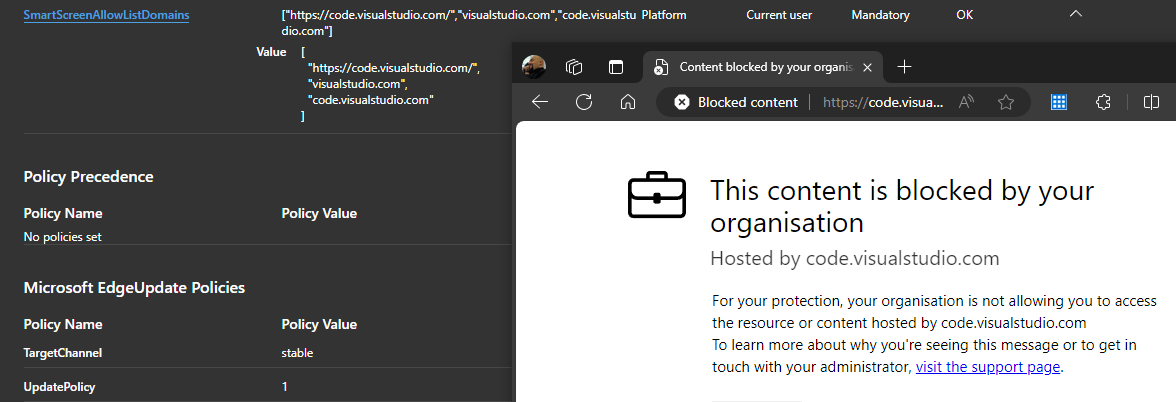Open the Workspaces icon in Edge
The width and height of the screenshot is (1176, 402).
click(x=574, y=68)
